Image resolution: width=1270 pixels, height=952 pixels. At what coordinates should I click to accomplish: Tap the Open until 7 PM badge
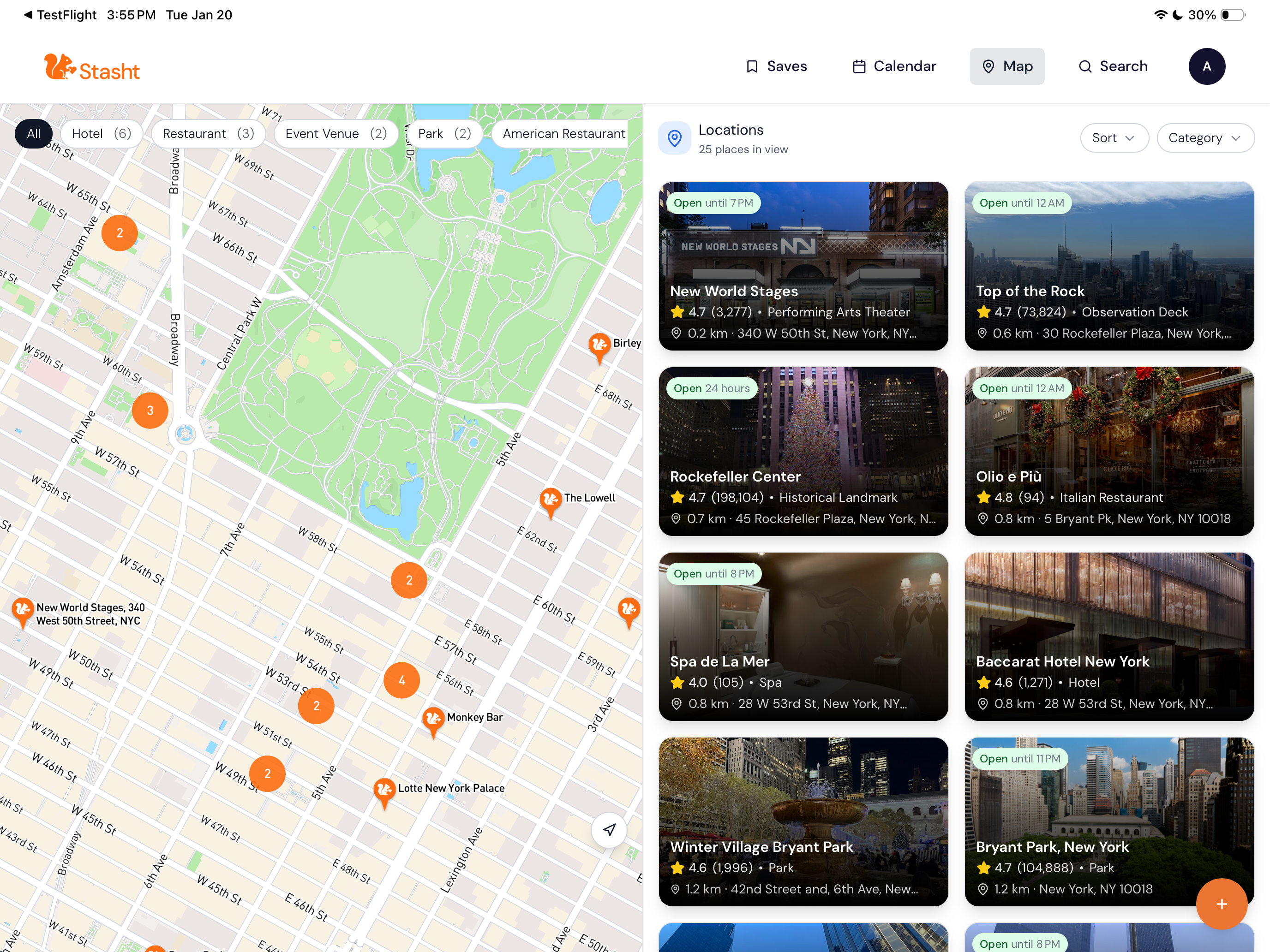713,202
